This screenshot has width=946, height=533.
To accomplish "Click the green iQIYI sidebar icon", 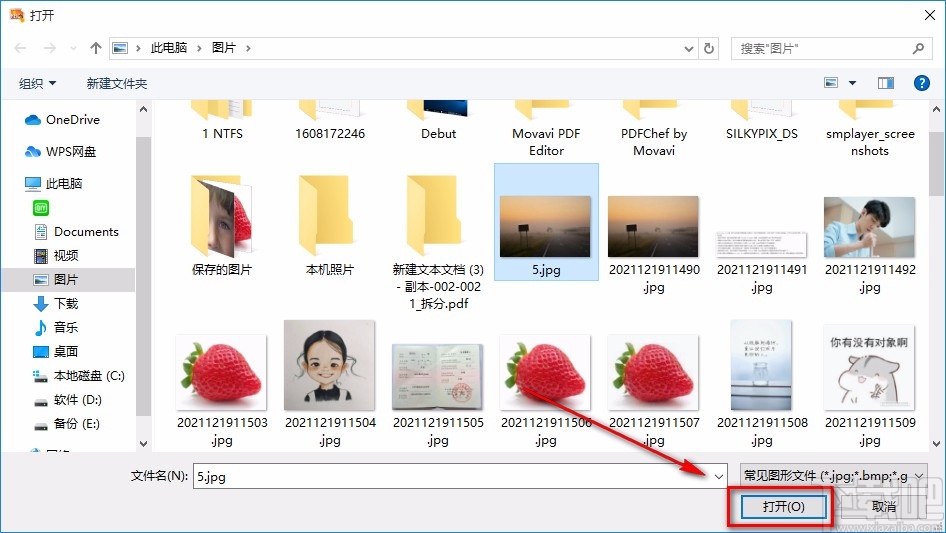I will (x=40, y=208).
